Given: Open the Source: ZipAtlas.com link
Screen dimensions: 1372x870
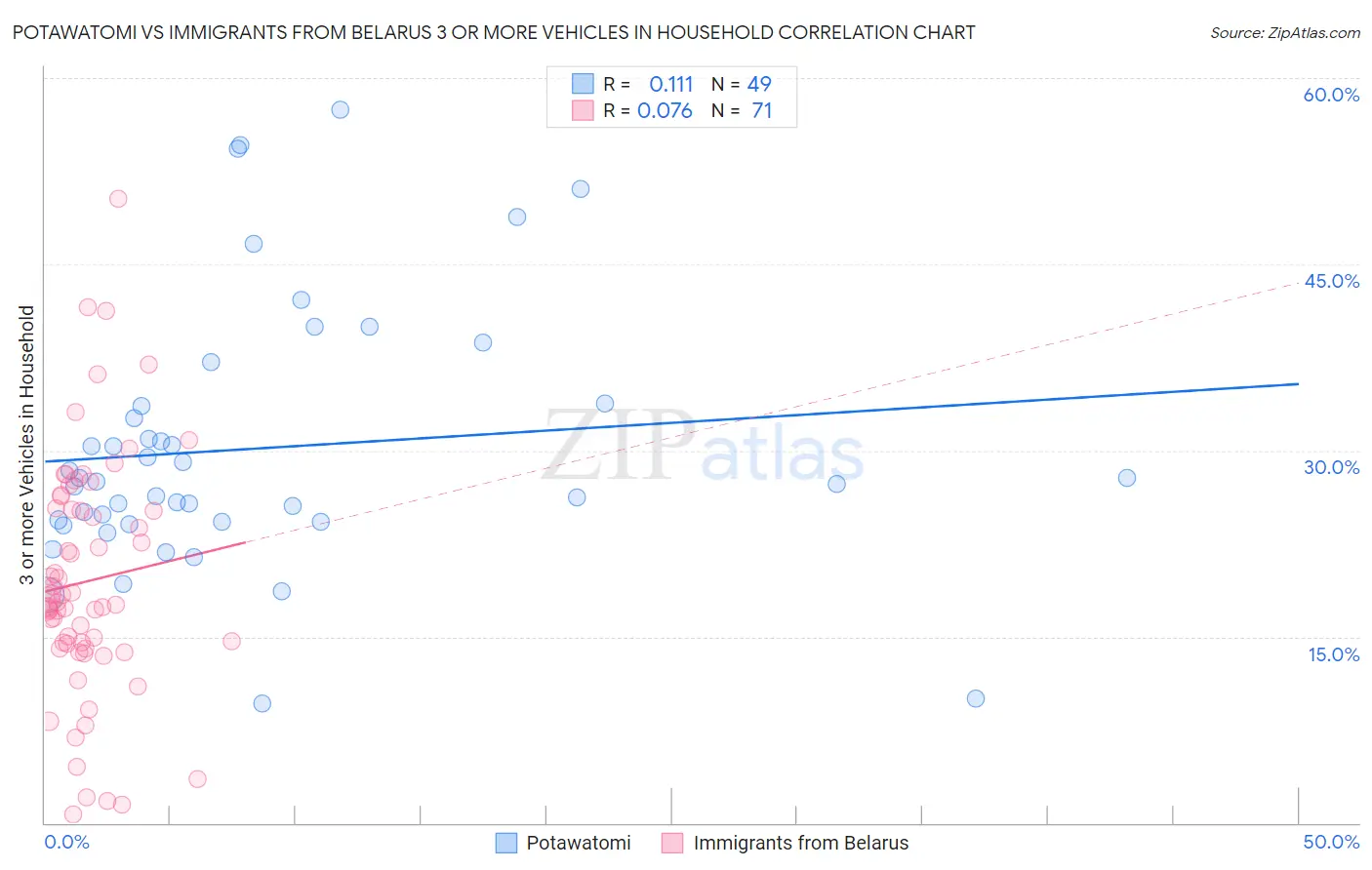Looking at the screenshot, I should tap(1285, 32).
